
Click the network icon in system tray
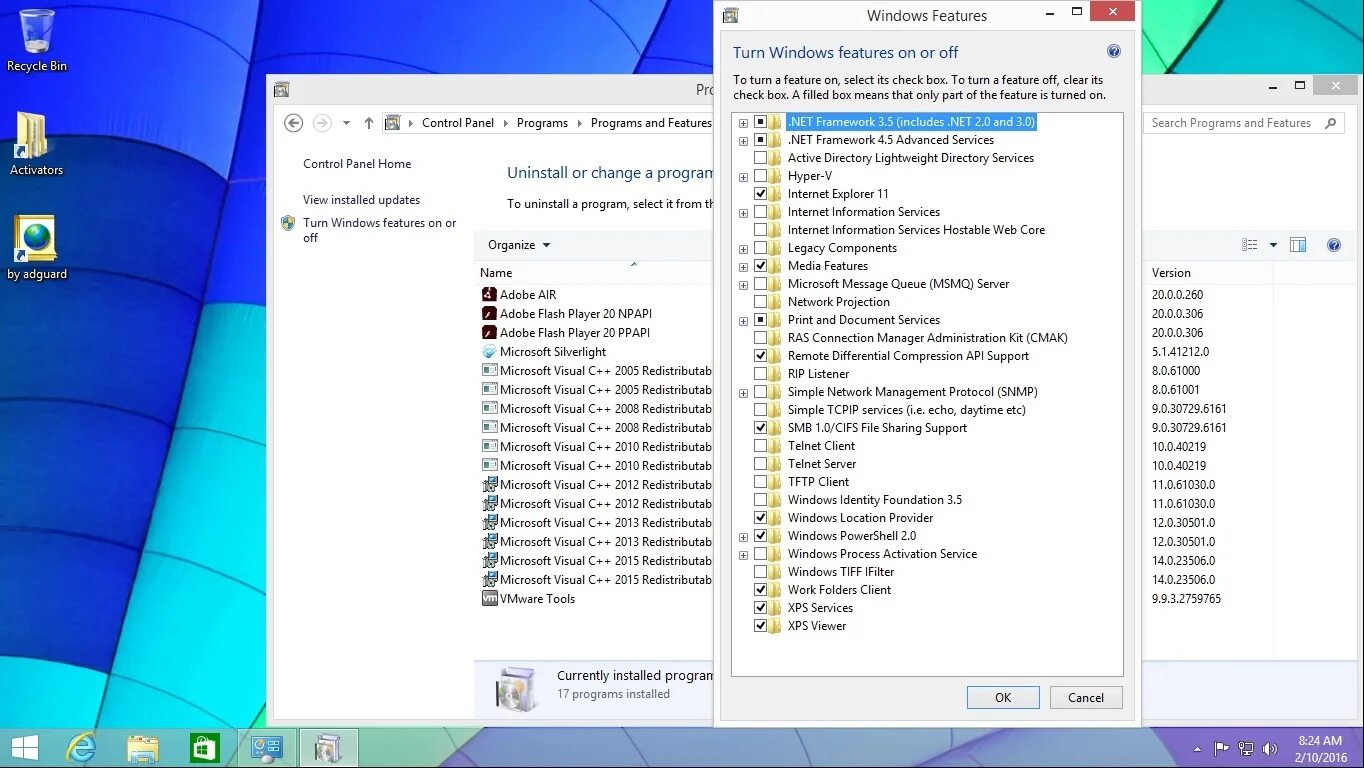click(x=1246, y=748)
